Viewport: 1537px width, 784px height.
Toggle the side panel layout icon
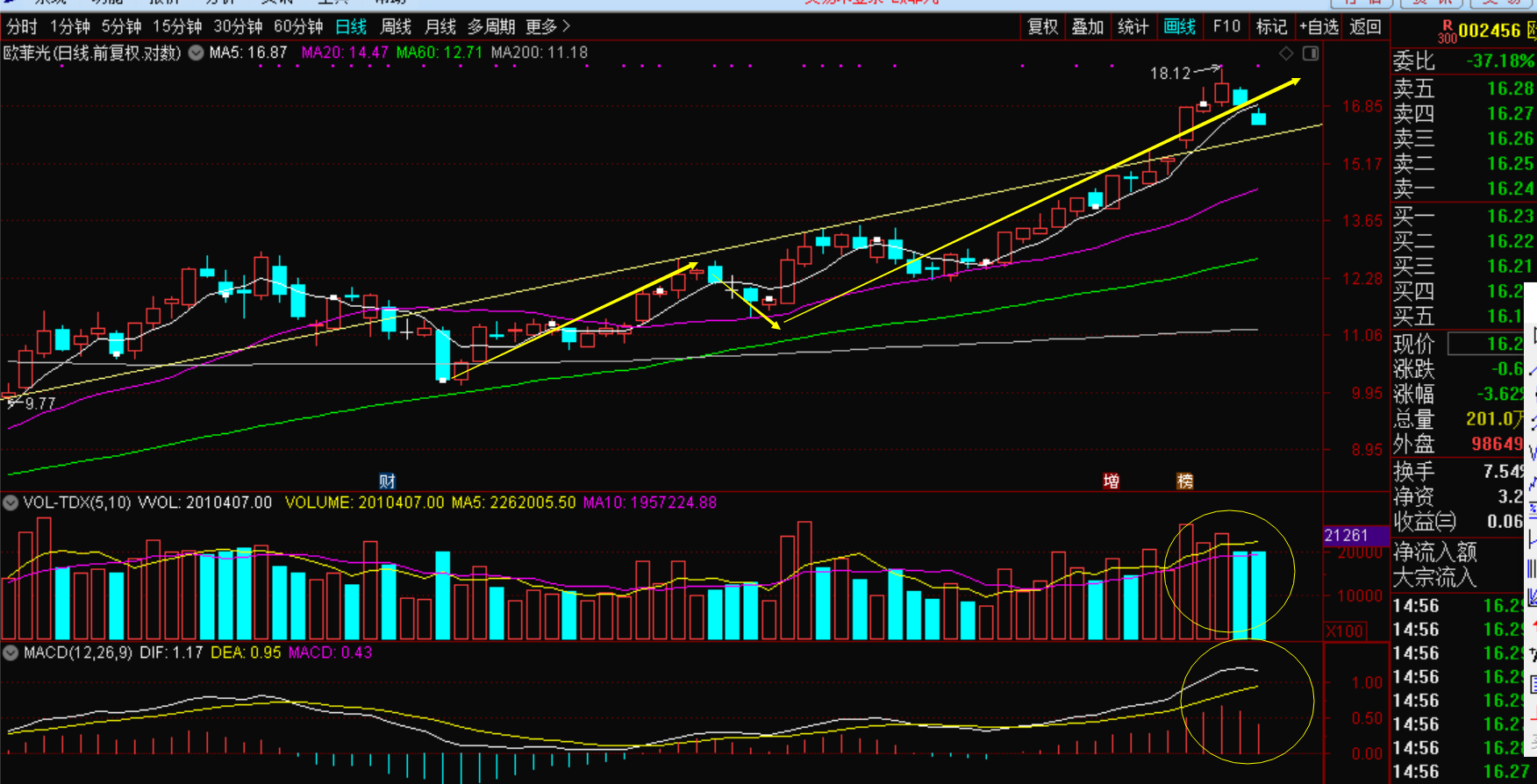pyautogui.click(x=1311, y=53)
